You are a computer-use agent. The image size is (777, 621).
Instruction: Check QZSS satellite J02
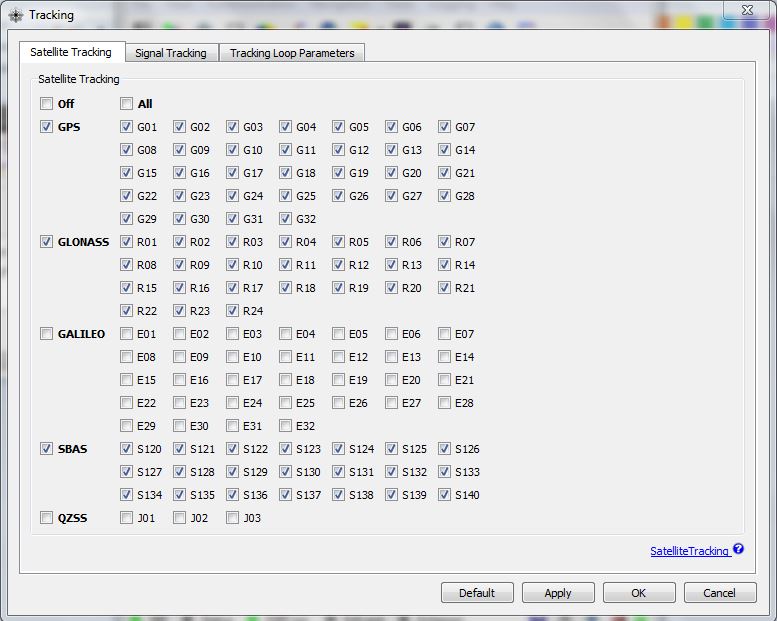pyautogui.click(x=179, y=518)
